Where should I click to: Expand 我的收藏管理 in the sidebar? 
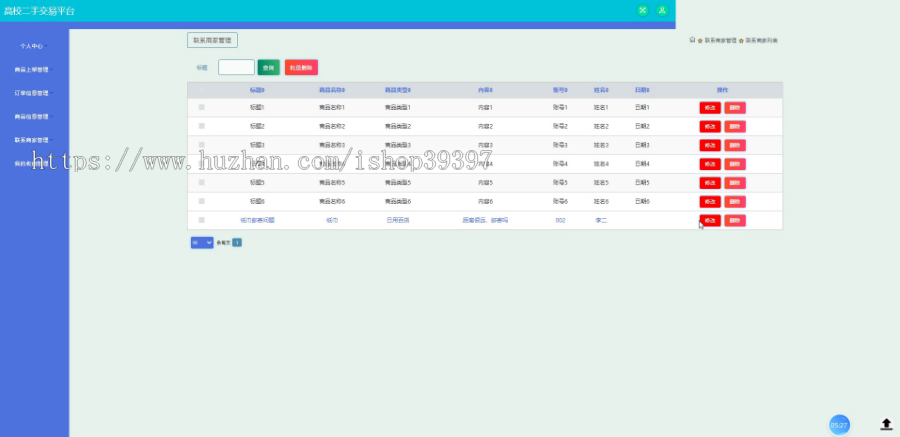tap(34, 164)
